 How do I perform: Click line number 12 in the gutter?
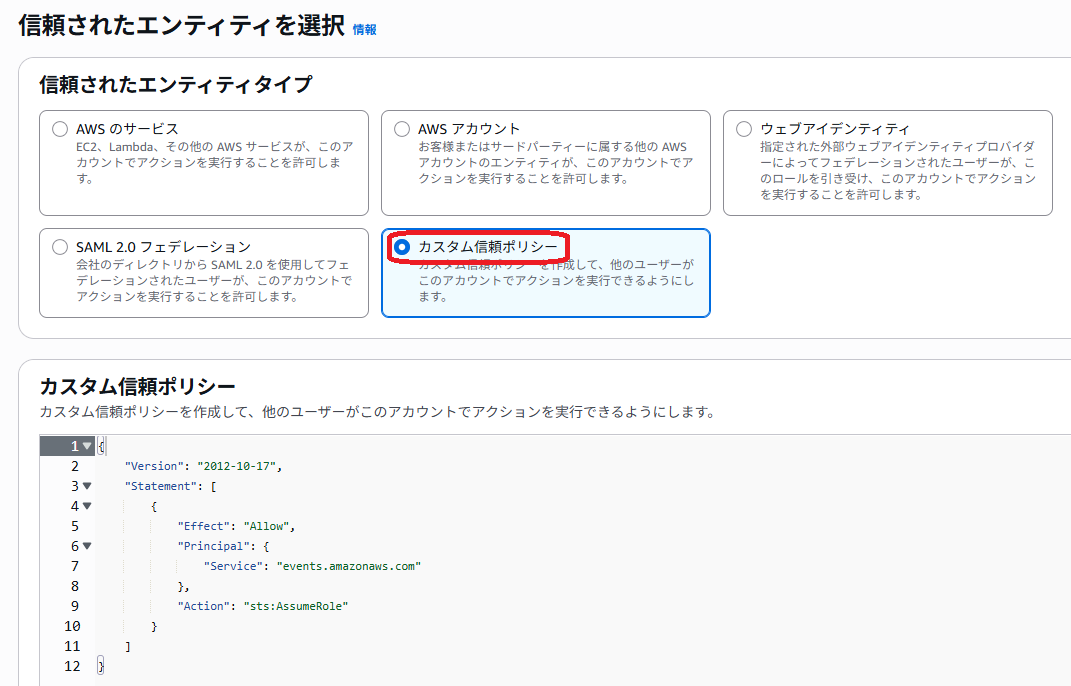click(72, 665)
